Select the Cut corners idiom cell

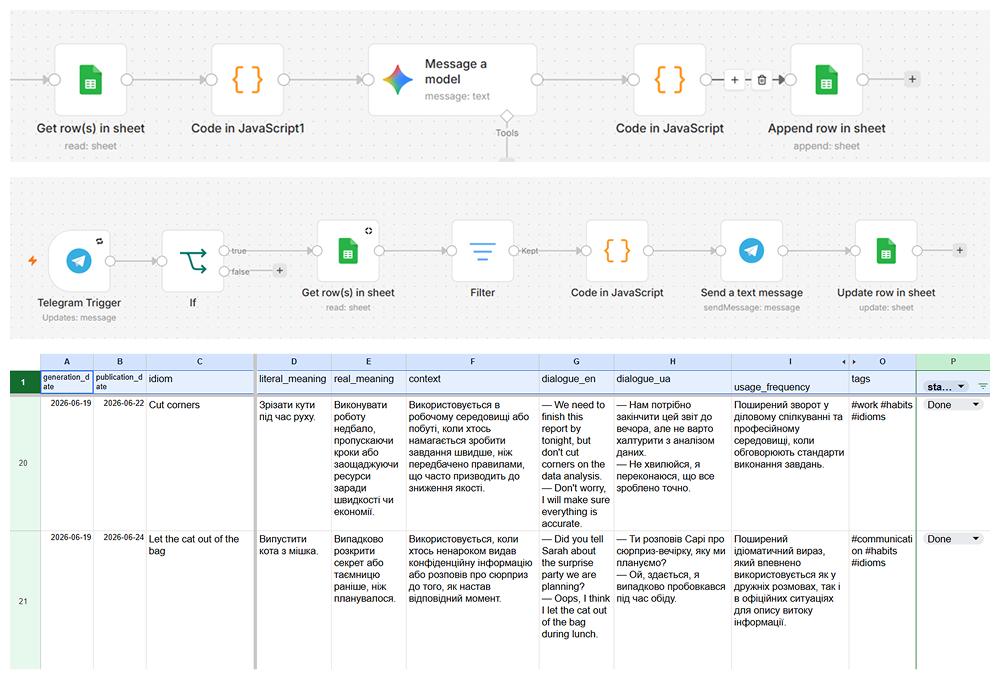(x=200, y=463)
